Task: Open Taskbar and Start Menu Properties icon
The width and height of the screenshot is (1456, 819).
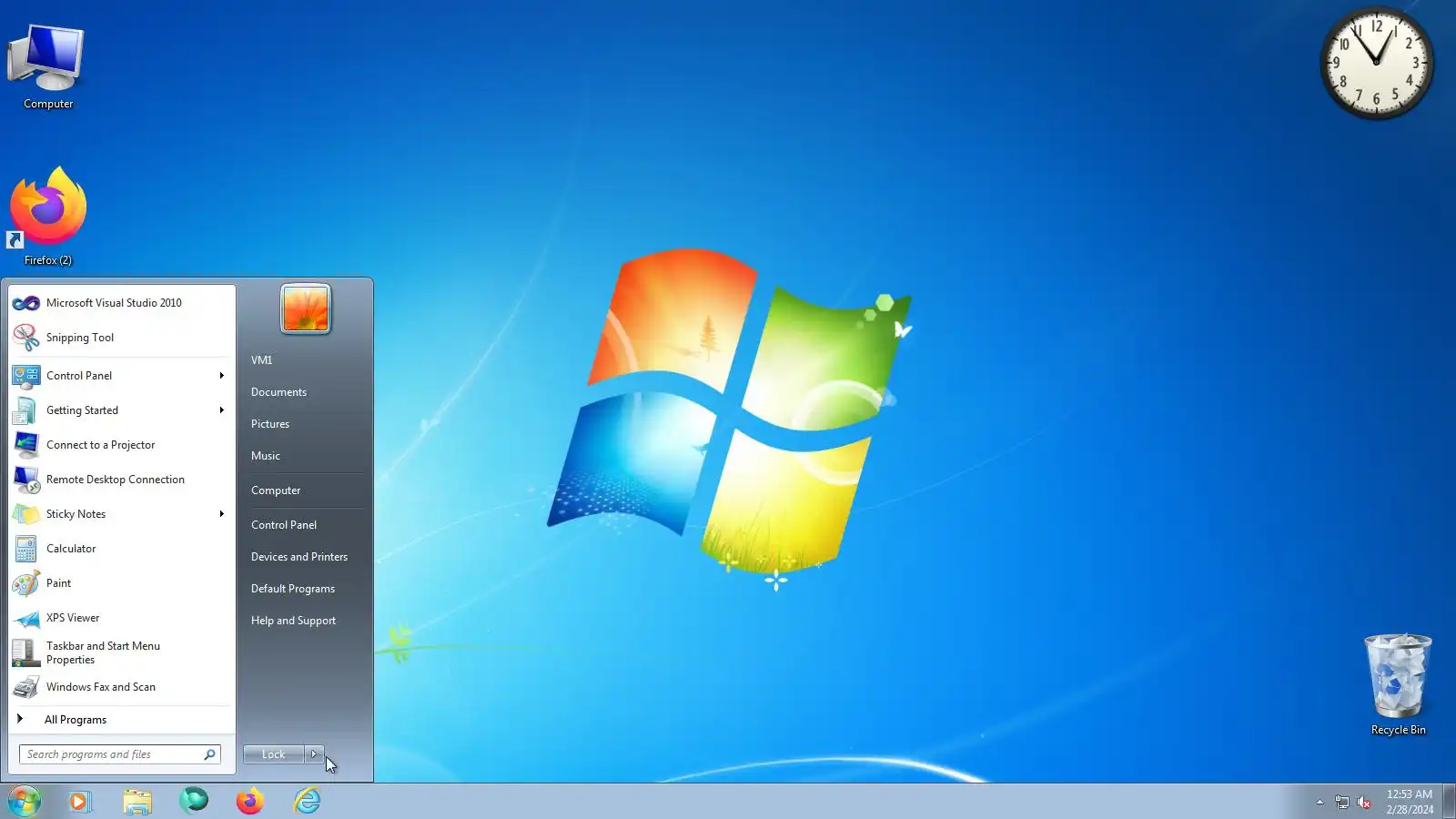Action: (x=26, y=652)
